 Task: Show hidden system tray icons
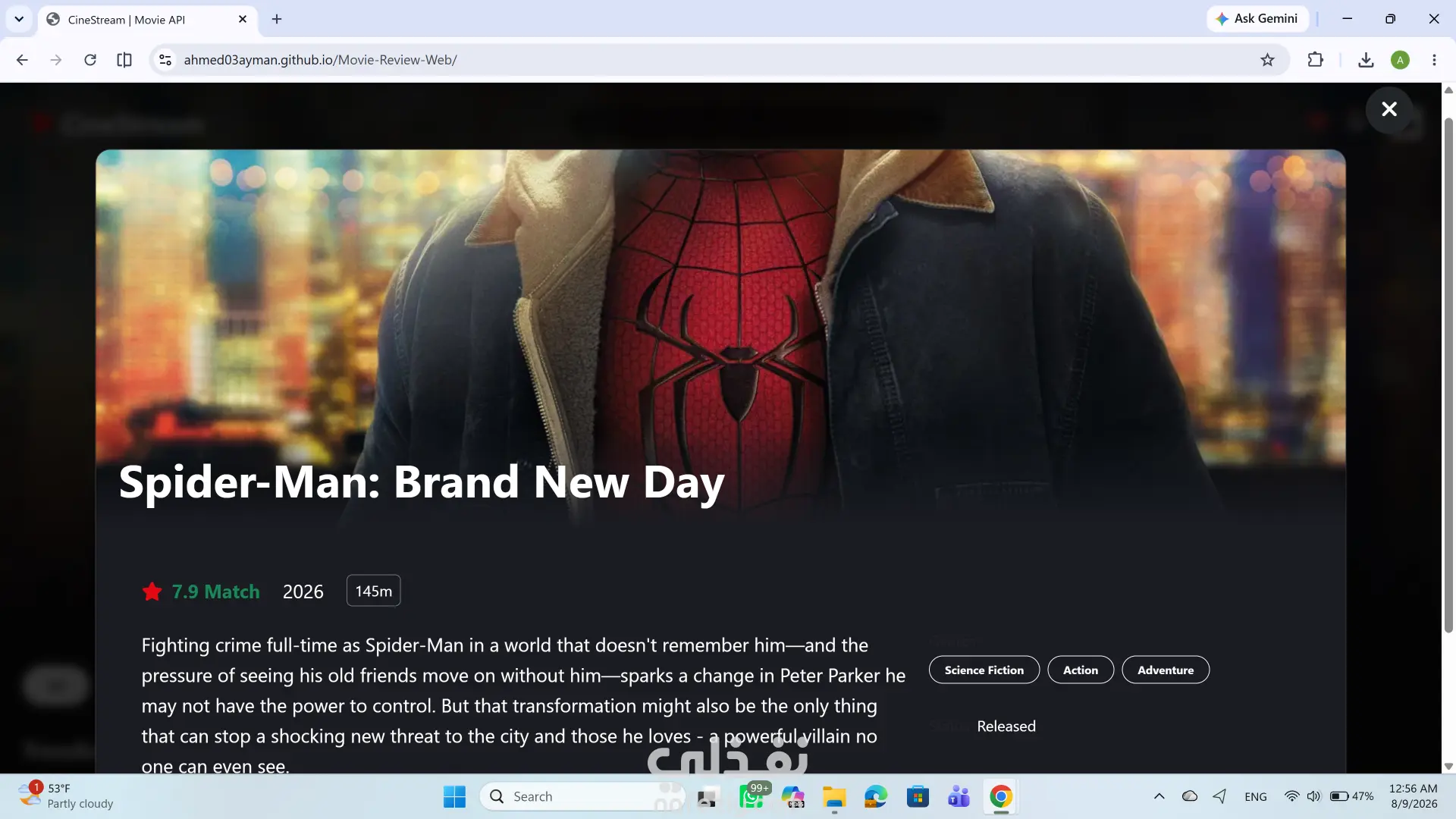tap(1159, 796)
